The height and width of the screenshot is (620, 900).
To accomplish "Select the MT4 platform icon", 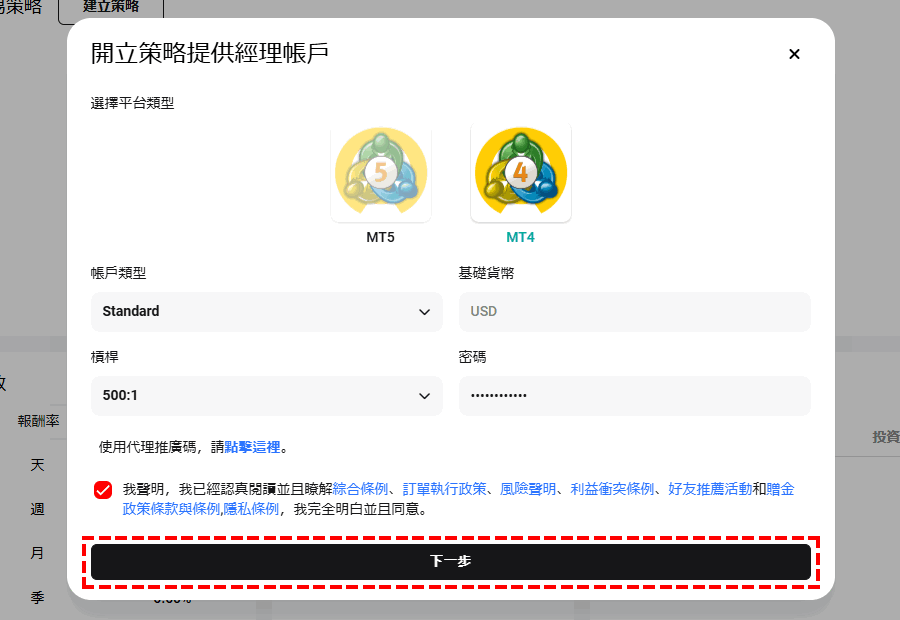I will click(521, 172).
